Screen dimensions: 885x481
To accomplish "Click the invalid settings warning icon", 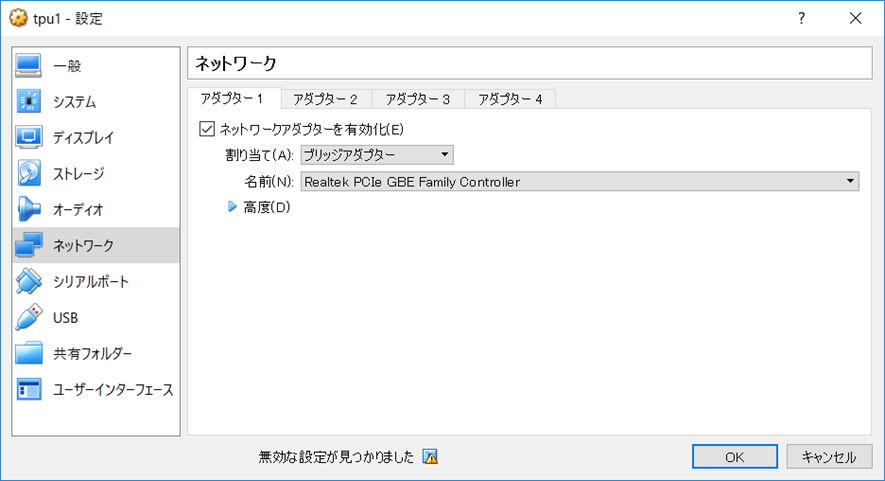I will point(430,457).
